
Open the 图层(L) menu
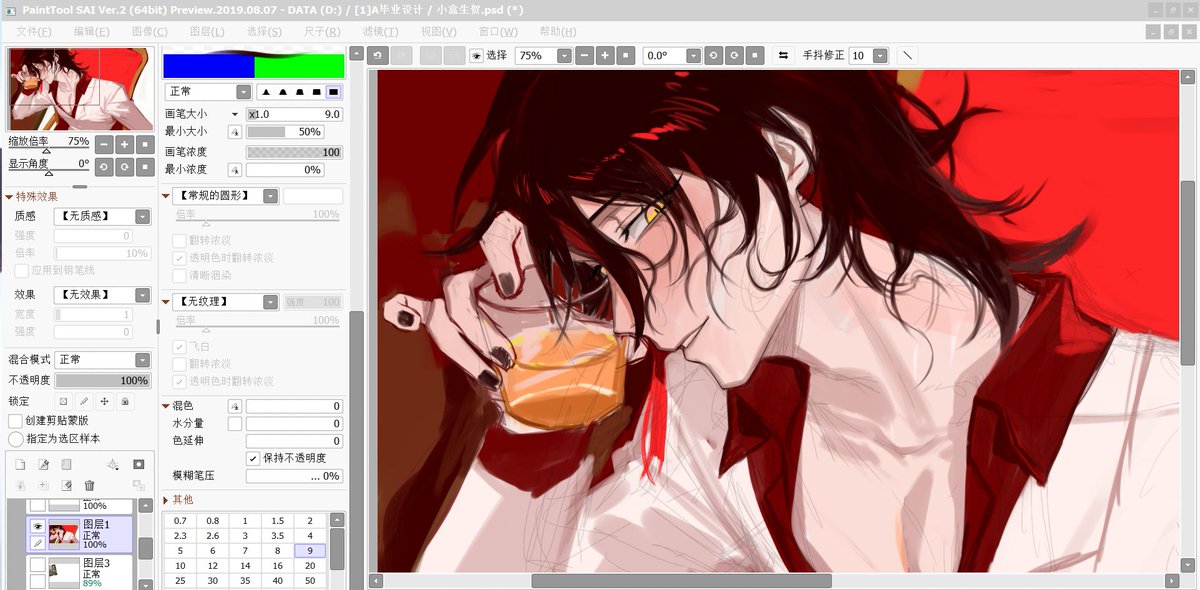207,32
